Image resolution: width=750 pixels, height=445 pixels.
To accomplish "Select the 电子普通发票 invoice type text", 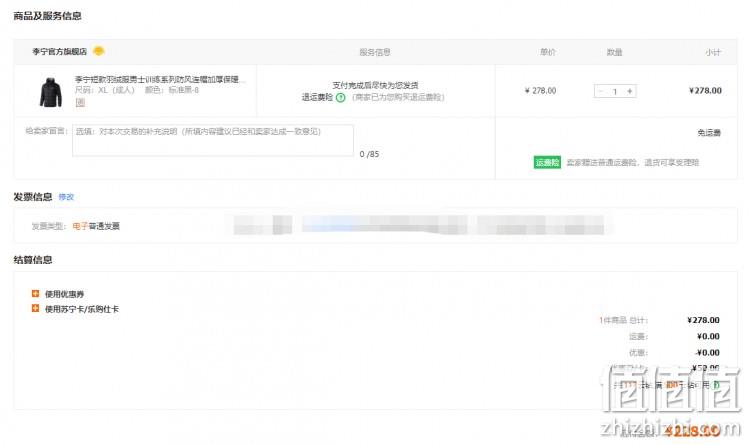I will tap(96, 226).
